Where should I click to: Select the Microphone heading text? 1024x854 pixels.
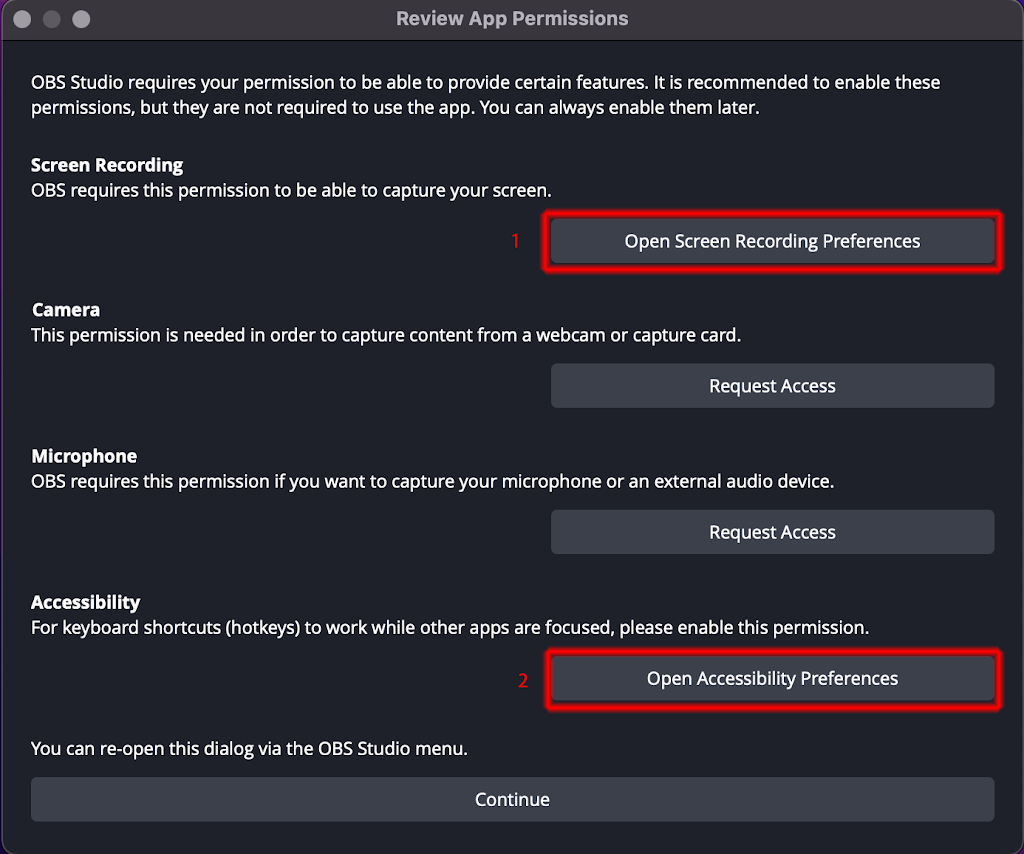tap(84, 456)
